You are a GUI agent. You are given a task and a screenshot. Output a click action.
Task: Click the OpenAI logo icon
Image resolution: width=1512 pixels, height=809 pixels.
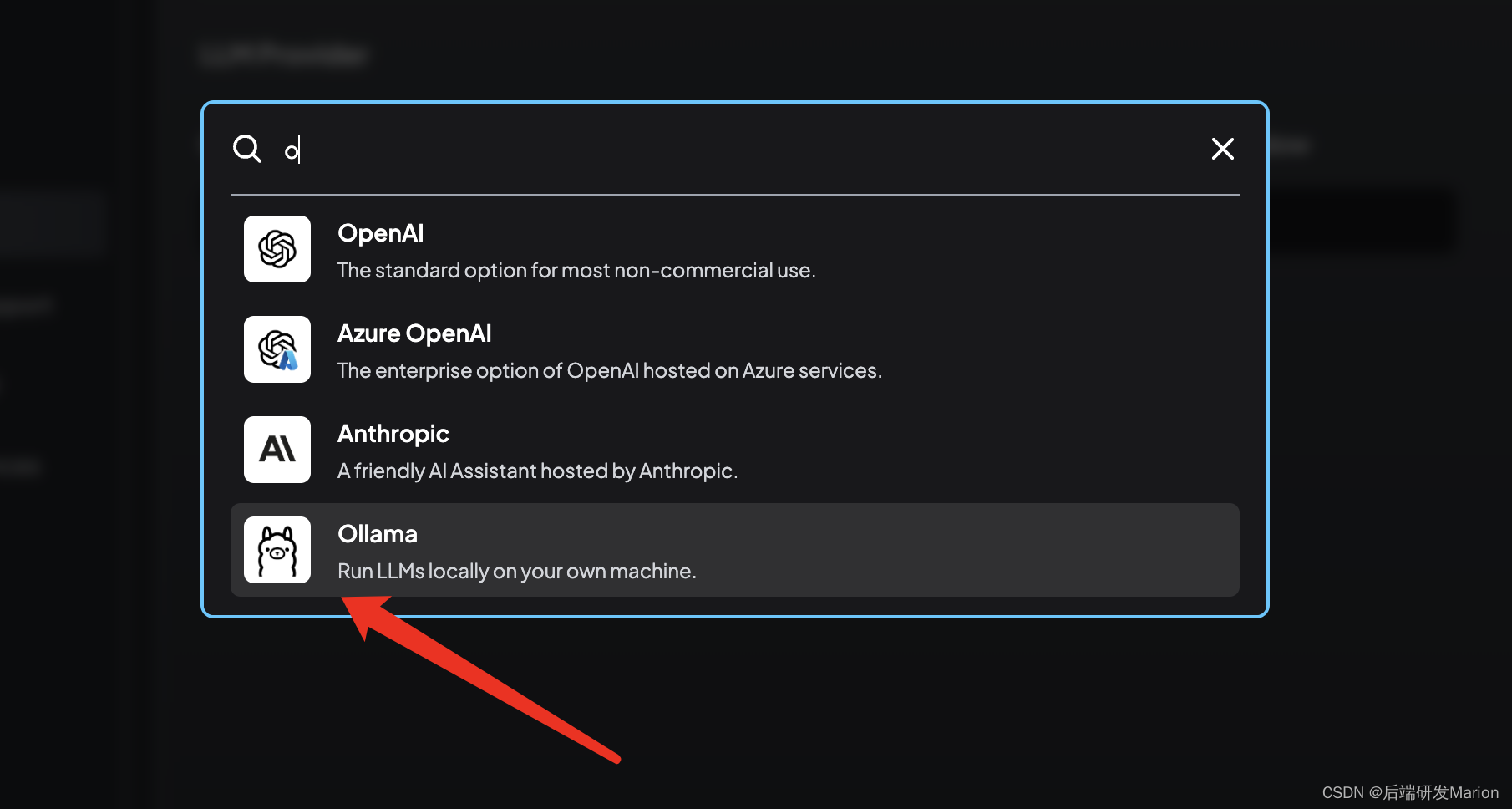point(277,249)
